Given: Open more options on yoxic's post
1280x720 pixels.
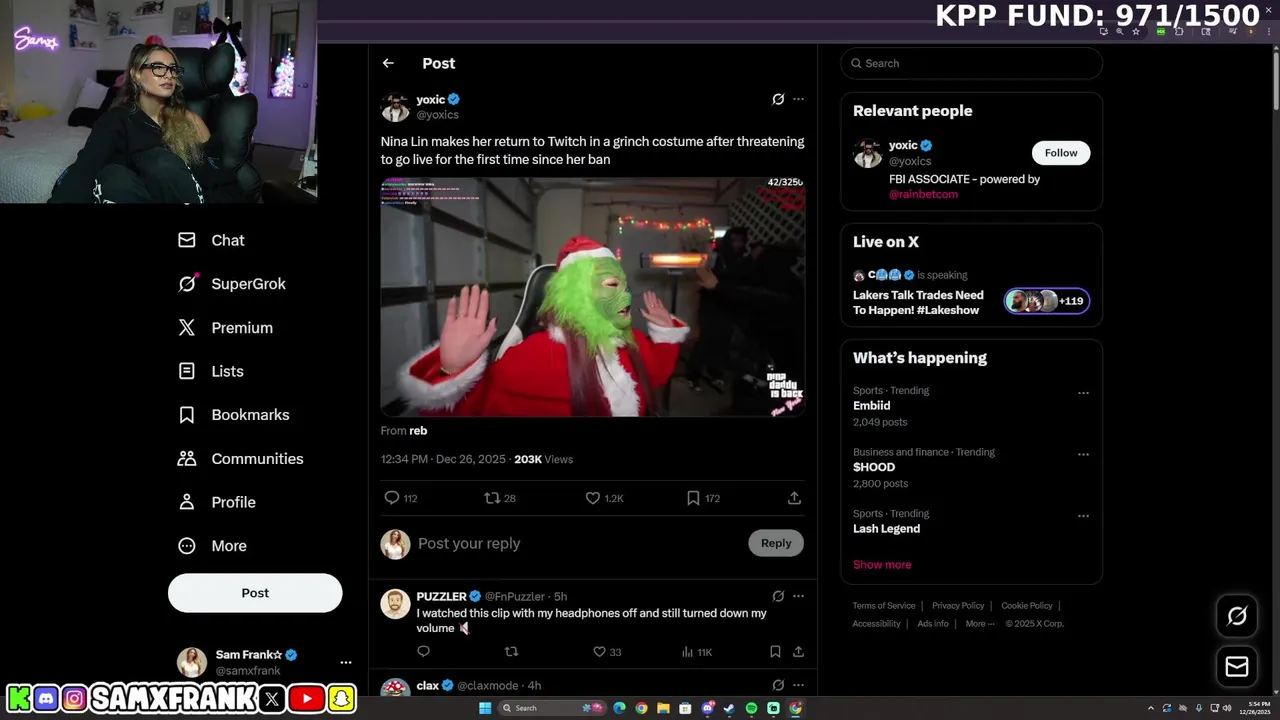Looking at the screenshot, I should pyautogui.click(x=798, y=99).
